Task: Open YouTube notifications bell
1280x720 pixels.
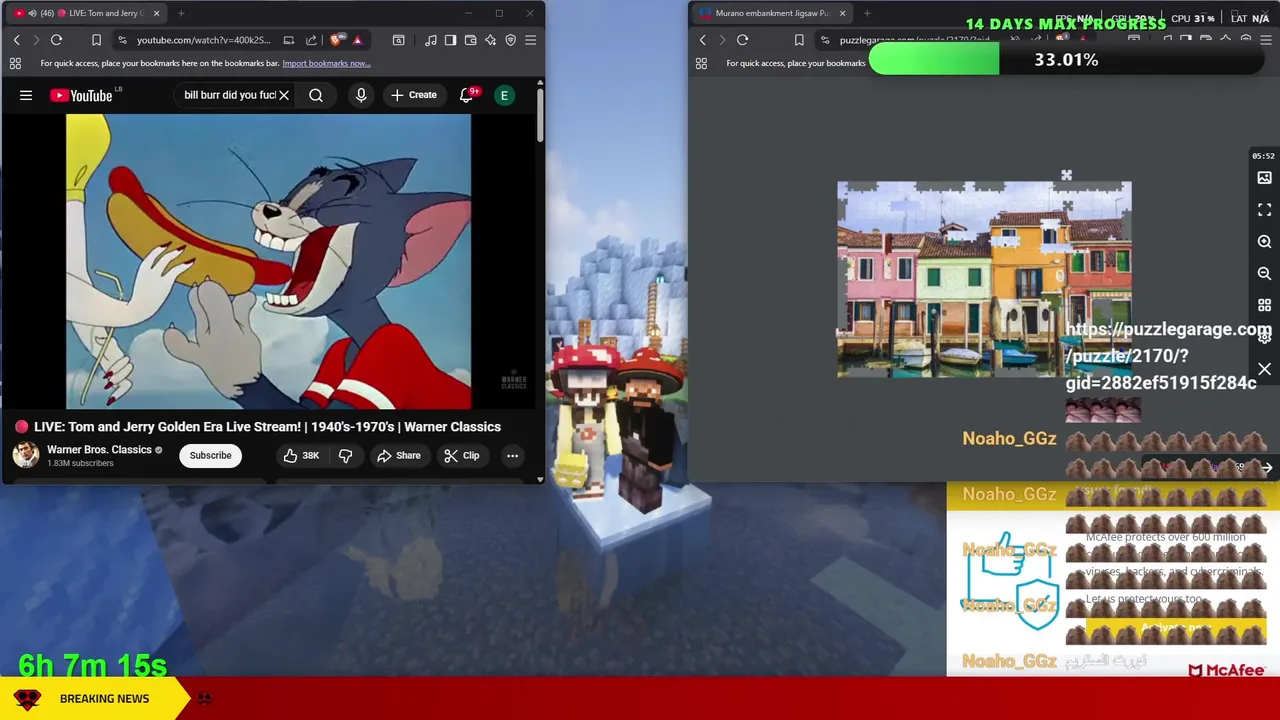Action: pyautogui.click(x=466, y=95)
